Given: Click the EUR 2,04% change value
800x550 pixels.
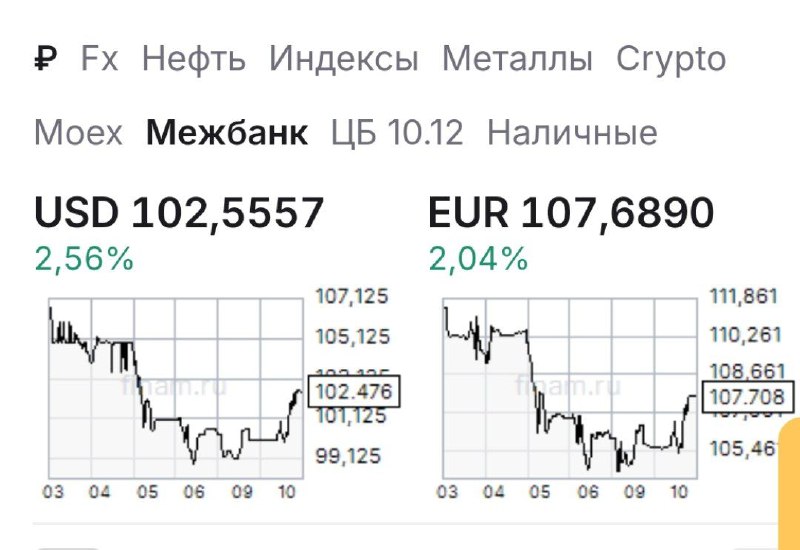Looking at the screenshot, I should click(x=478, y=259).
